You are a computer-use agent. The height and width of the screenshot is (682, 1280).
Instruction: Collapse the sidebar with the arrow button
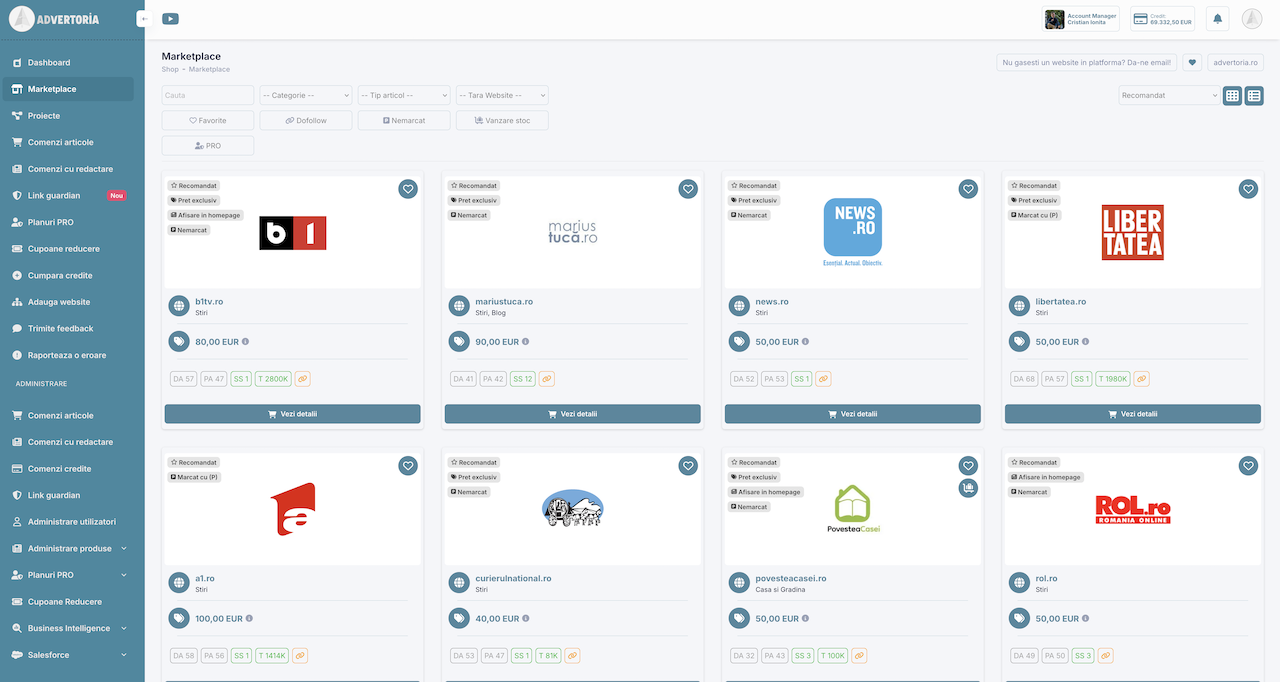tap(144, 19)
